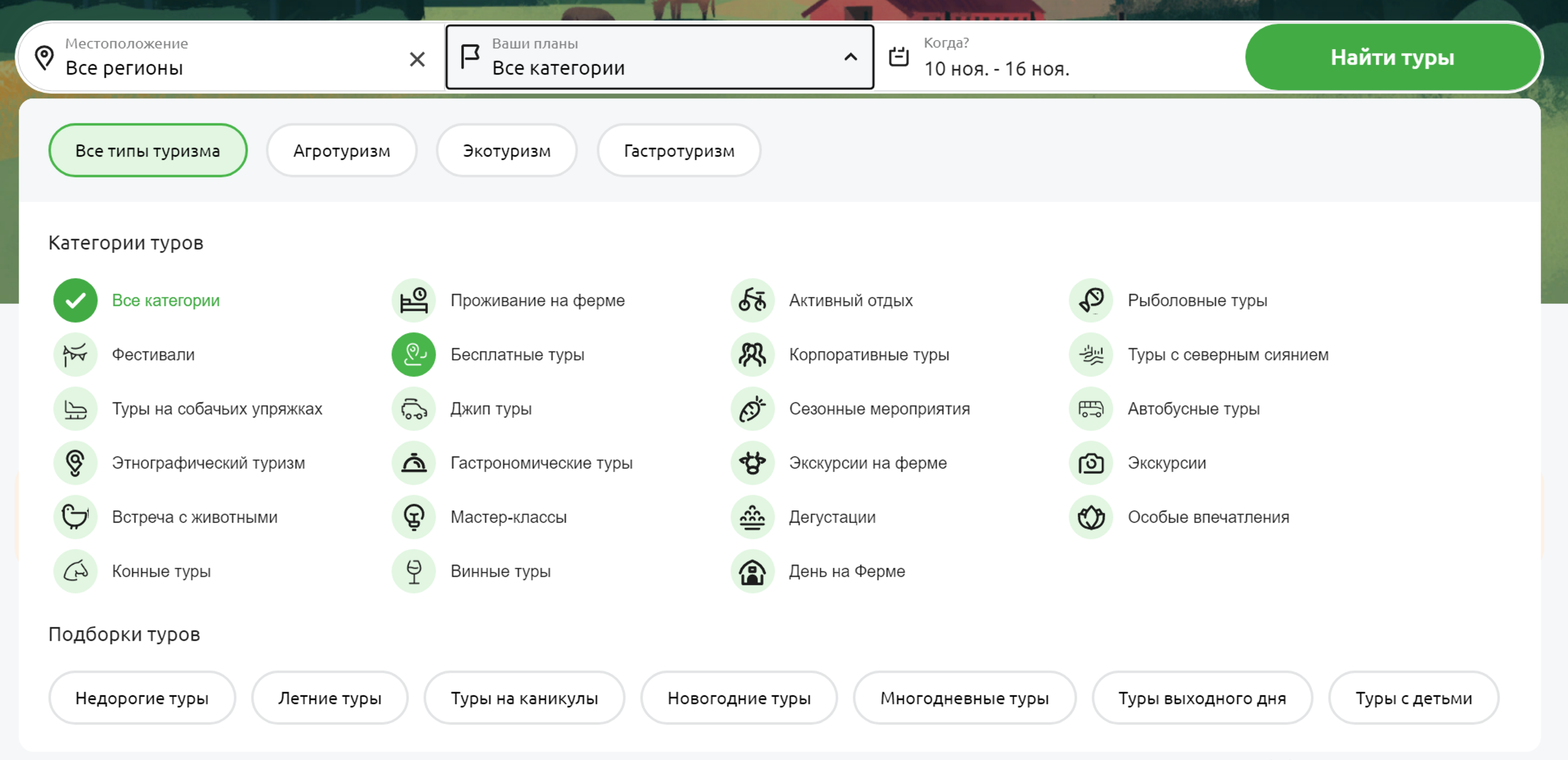Select the Конные туры label
The width and height of the screenshot is (1568, 760).
161,571
